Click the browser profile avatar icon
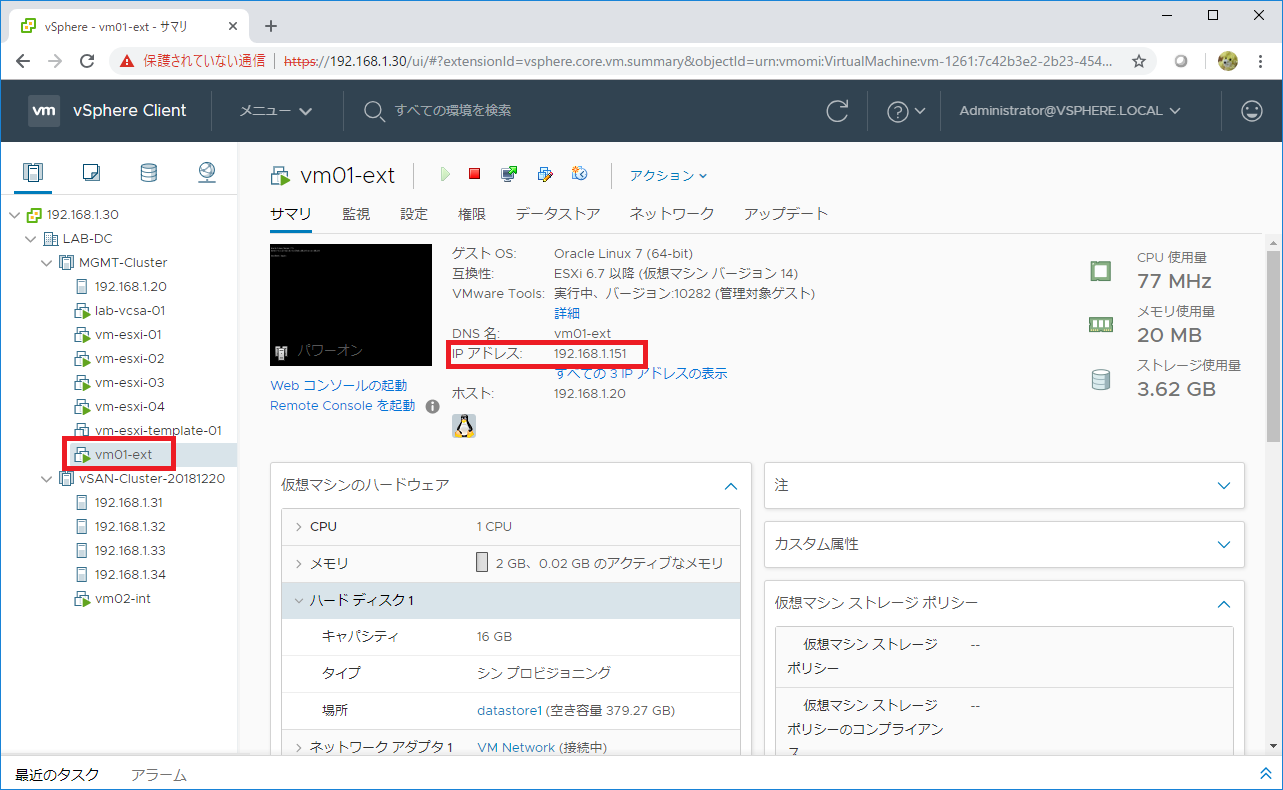The width and height of the screenshot is (1283, 790). [1228, 61]
